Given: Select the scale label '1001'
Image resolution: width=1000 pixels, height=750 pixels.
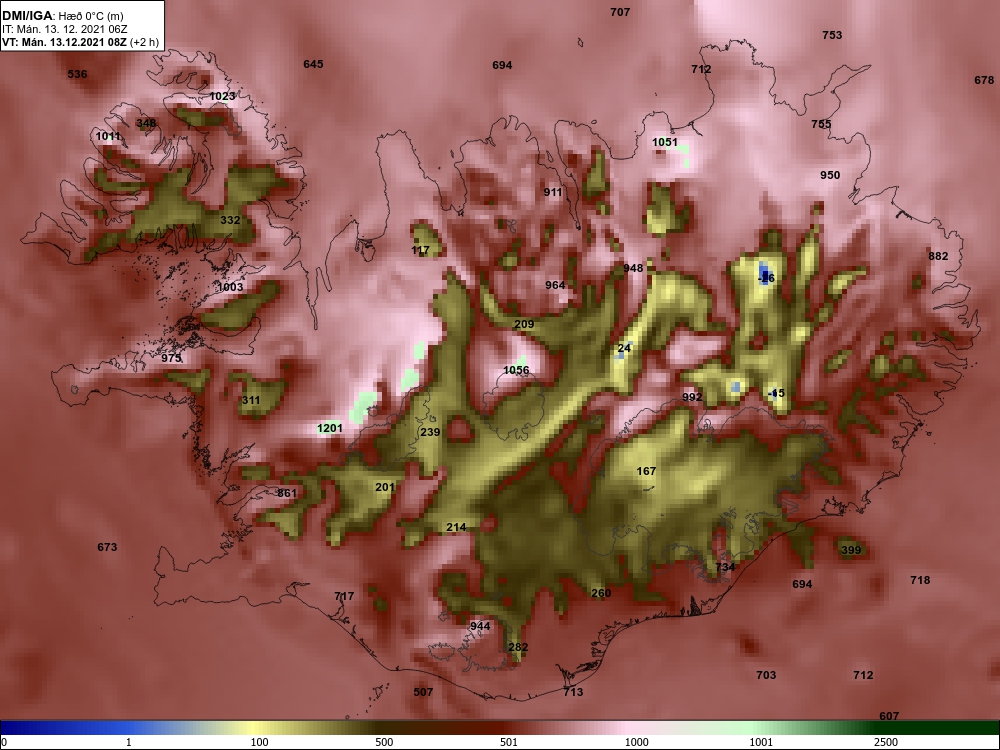Looking at the screenshot, I should [761, 742].
